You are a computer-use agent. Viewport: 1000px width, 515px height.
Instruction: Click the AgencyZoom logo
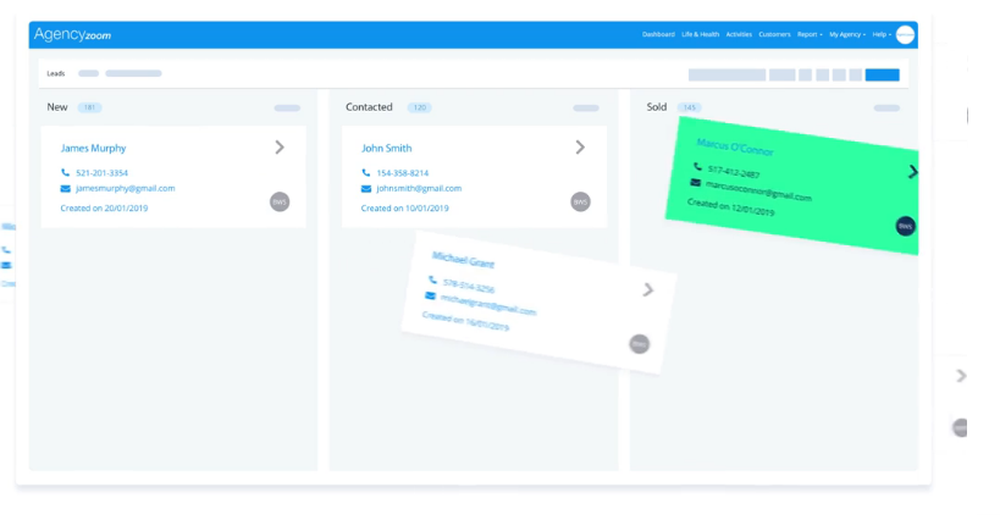coord(72,34)
